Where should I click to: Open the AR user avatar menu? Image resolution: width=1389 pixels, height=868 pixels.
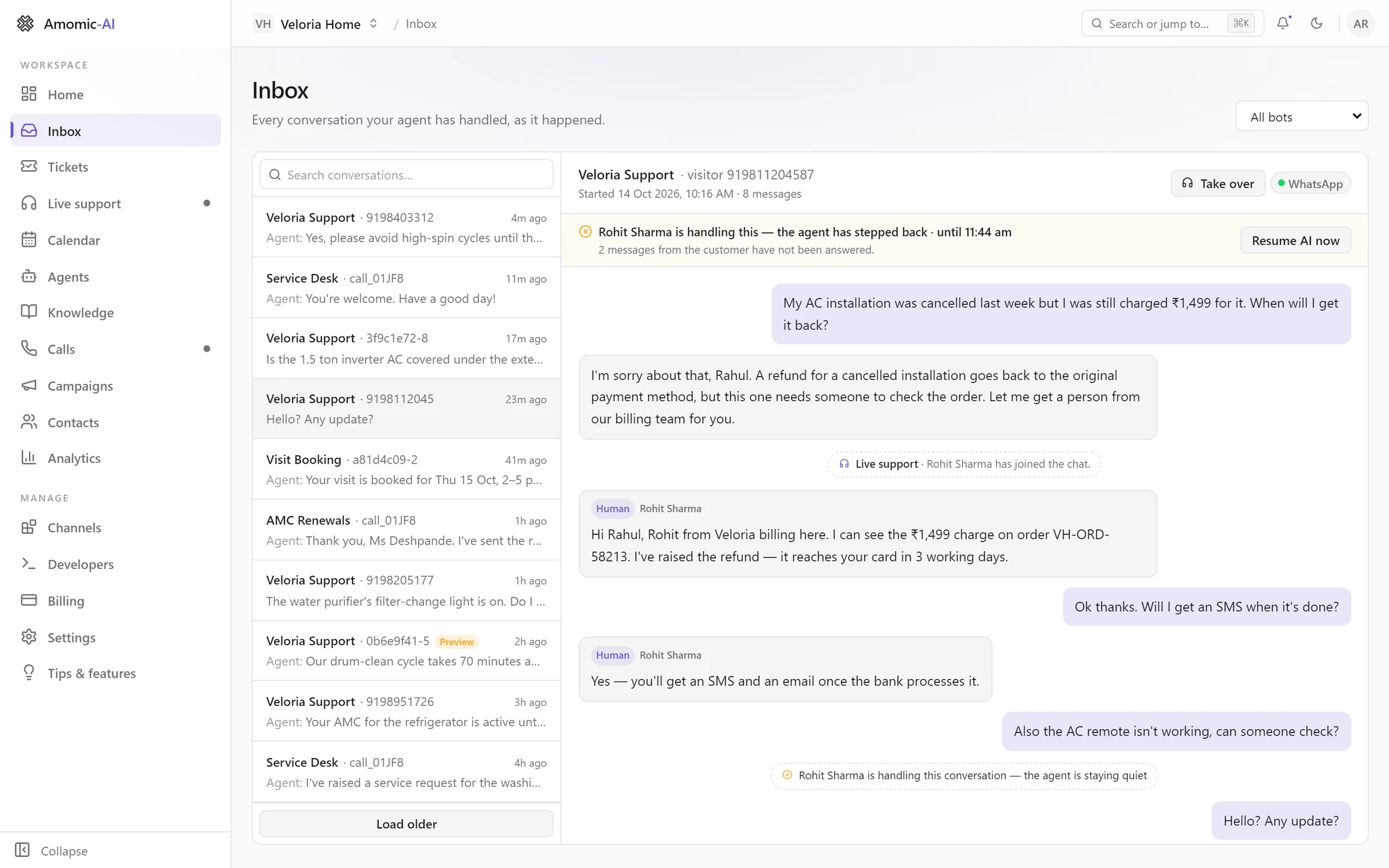(x=1360, y=24)
